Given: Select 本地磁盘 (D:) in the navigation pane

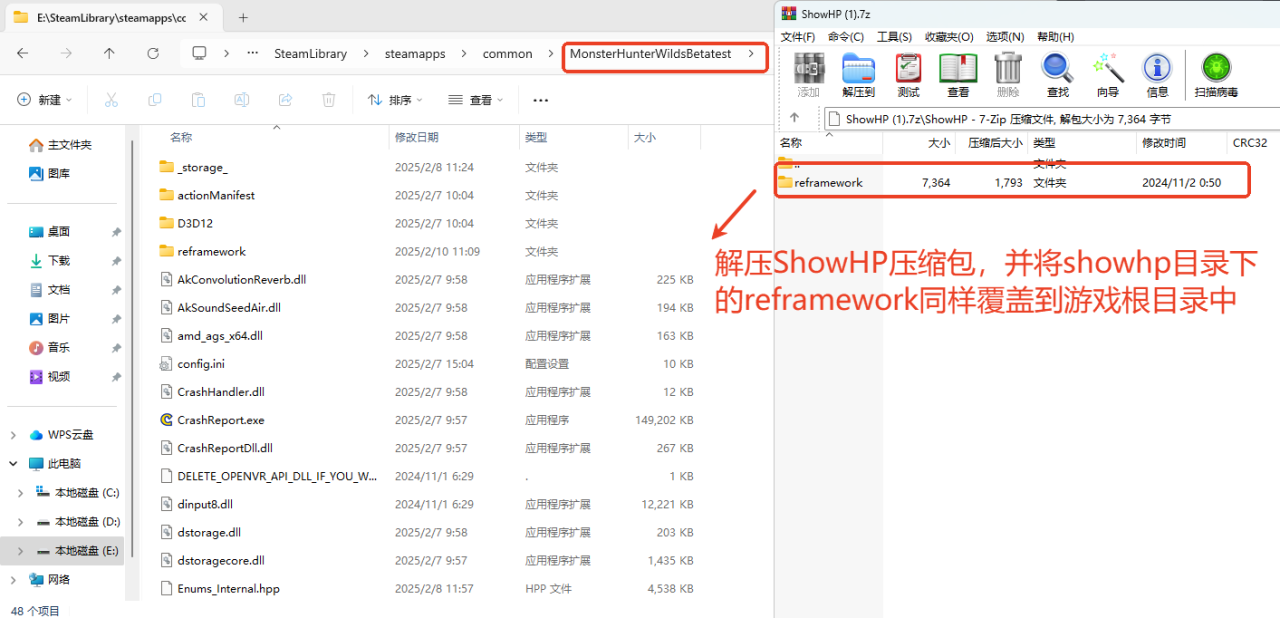Looking at the screenshot, I should tap(86, 522).
